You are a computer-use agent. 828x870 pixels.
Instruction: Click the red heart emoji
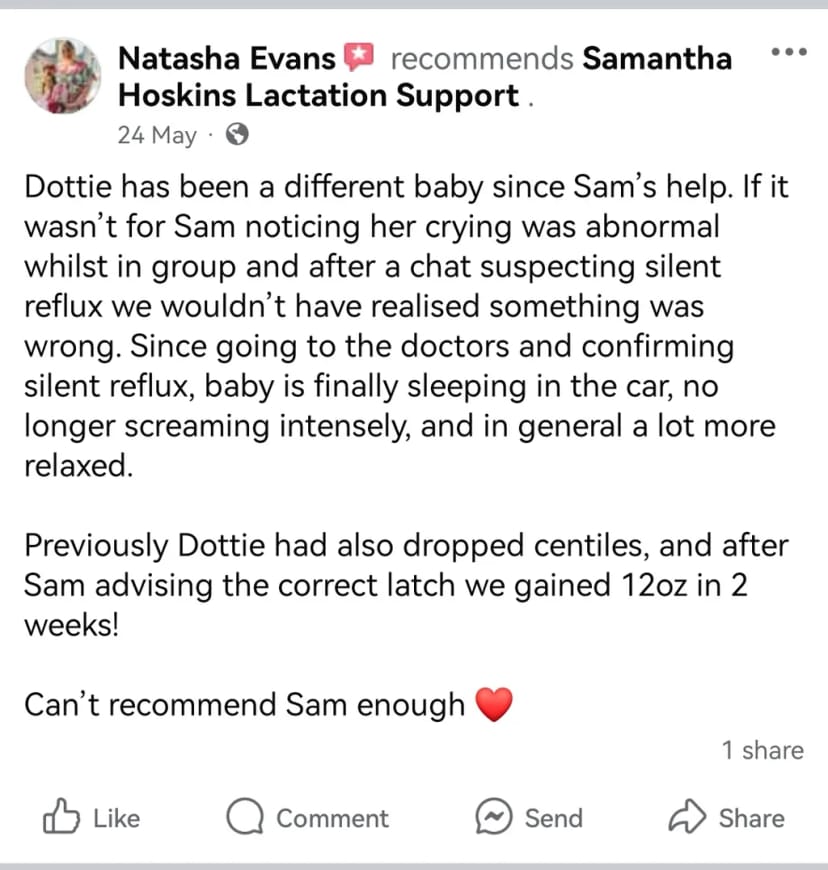[494, 705]
